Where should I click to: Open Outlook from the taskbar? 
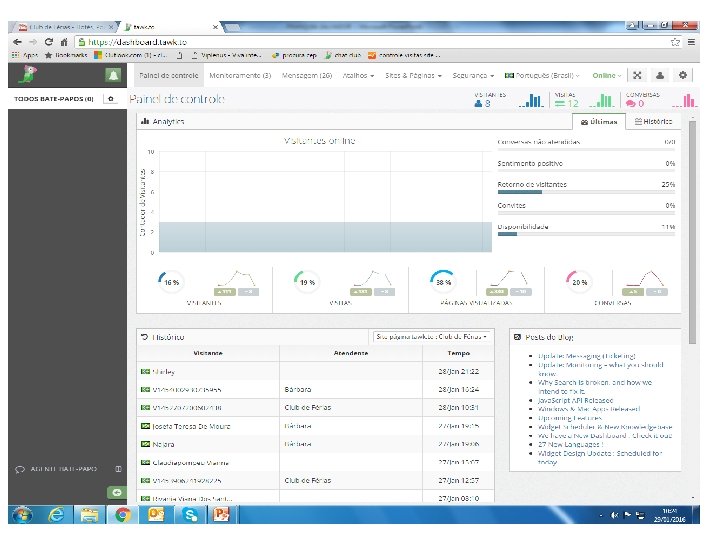click(x=156, y=514)
